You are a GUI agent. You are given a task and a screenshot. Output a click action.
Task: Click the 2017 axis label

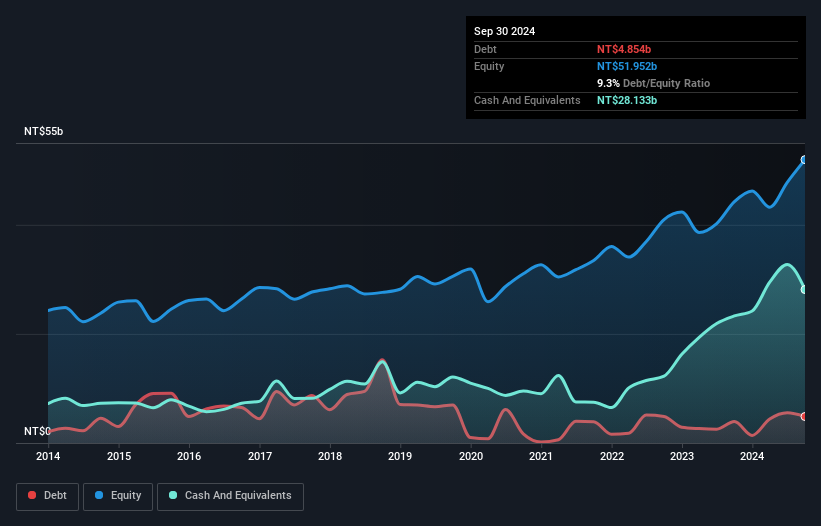pos(260,456)
